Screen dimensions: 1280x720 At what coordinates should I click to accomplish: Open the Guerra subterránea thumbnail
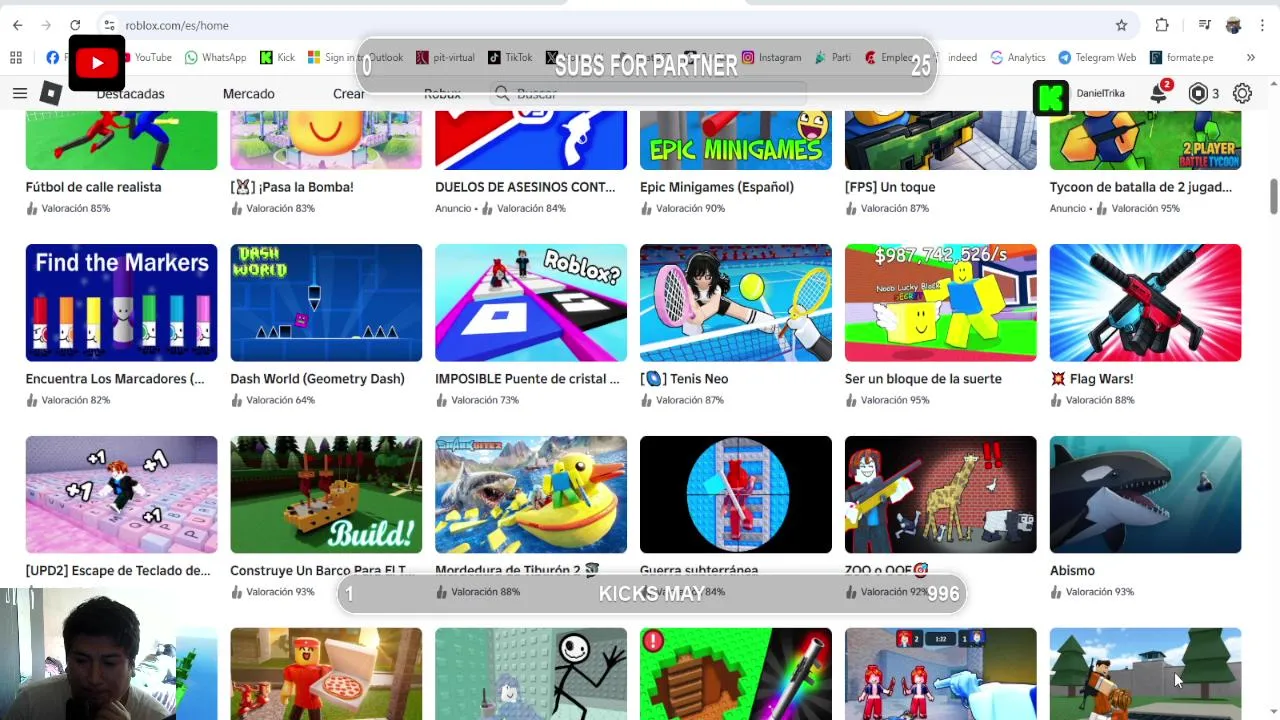pos(736,494)
